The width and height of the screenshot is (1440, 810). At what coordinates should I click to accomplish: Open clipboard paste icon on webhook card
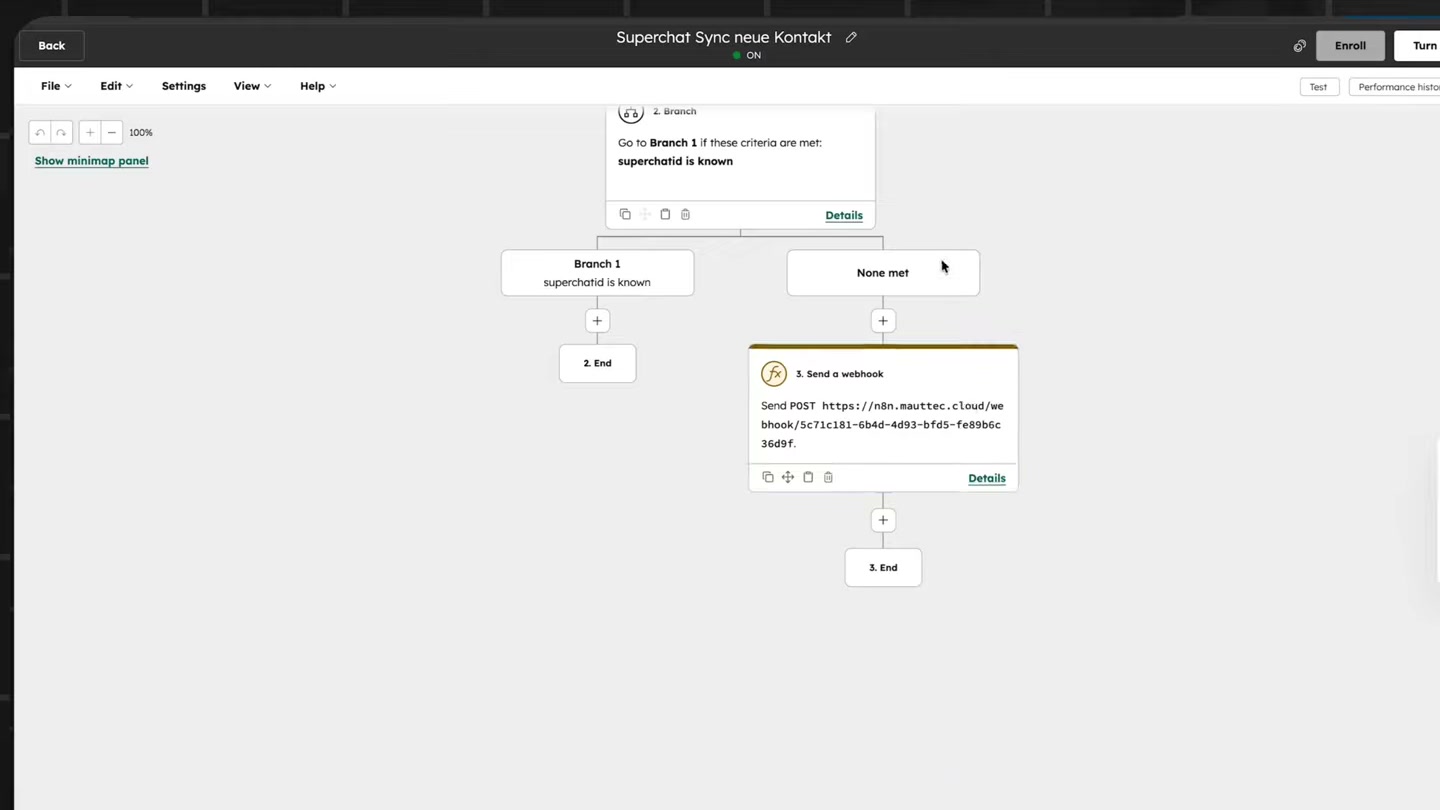click(x=808, y=477)
